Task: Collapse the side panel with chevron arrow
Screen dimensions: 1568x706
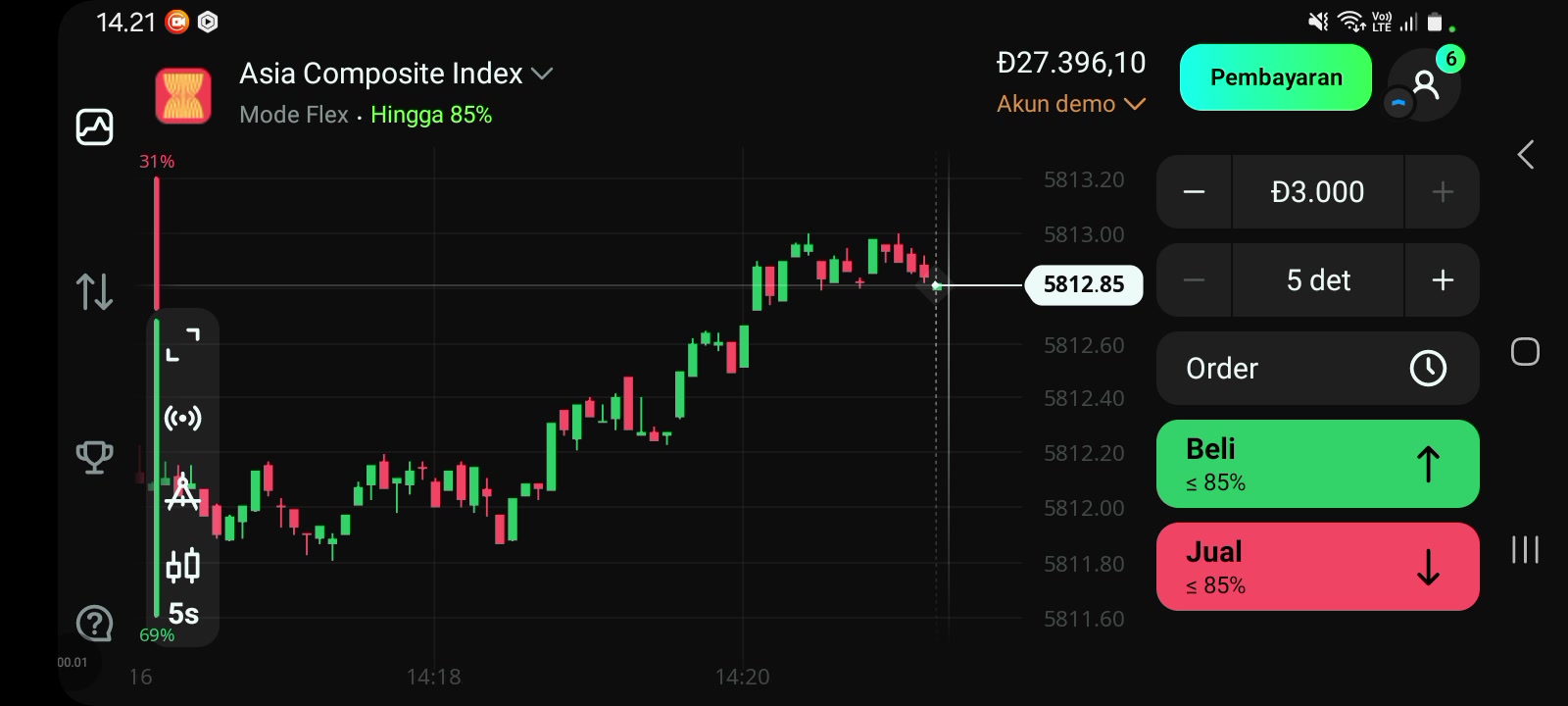Action: tap(1526, 154)
